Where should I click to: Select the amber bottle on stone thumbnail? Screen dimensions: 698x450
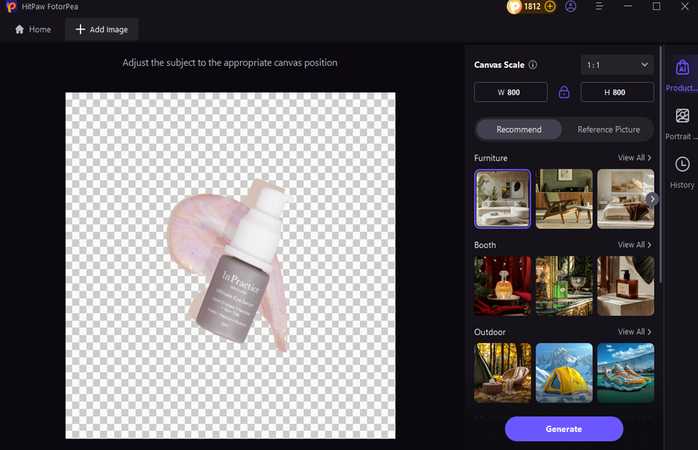point(625,286)
